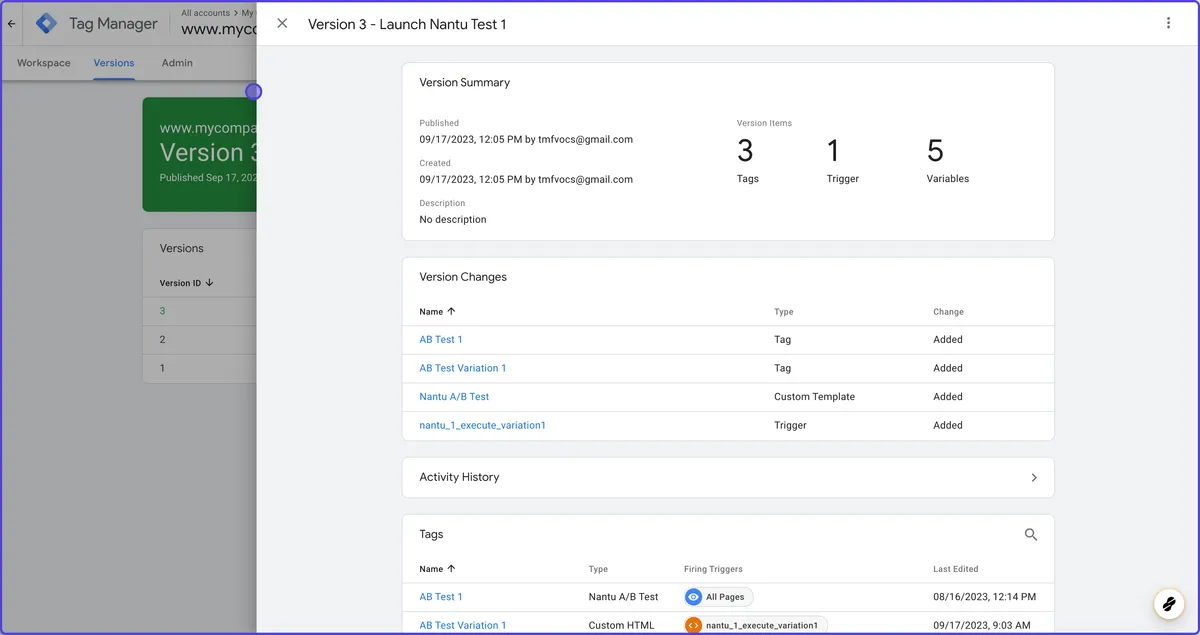Image resolution: width=1200 pixels, height=635 pixels.
Task: Click the Nantu A/B Test type cell in Tags
Action: (623, 597)
